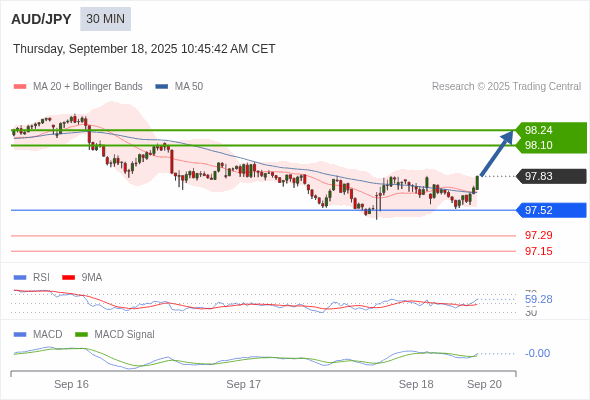Click the 97.15 support level value
This screenshot has width=590, height=400.
click(x=538, y=251)
